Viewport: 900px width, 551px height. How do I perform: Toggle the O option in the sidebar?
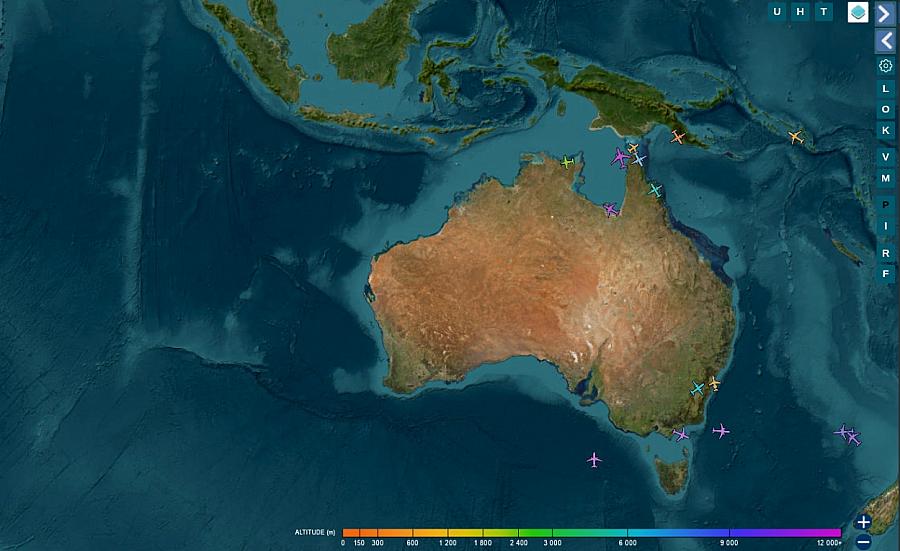[x=885, y=109]
